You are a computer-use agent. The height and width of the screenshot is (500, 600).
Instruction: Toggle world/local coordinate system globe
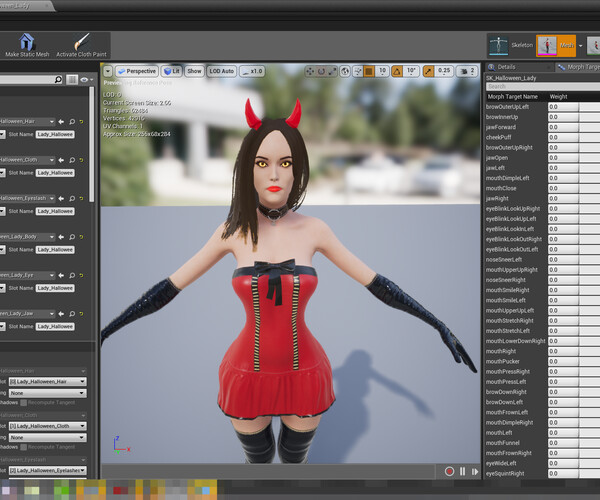345,71
